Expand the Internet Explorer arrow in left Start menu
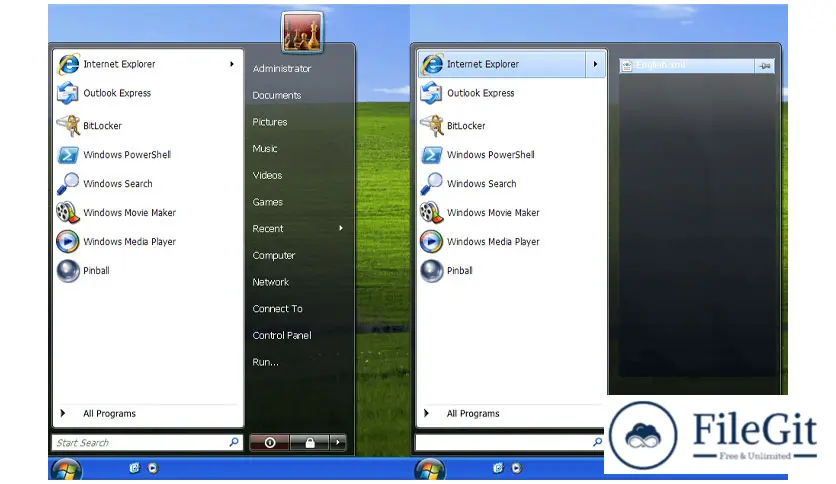The image size is (836, 484). [x=232, y=64]
